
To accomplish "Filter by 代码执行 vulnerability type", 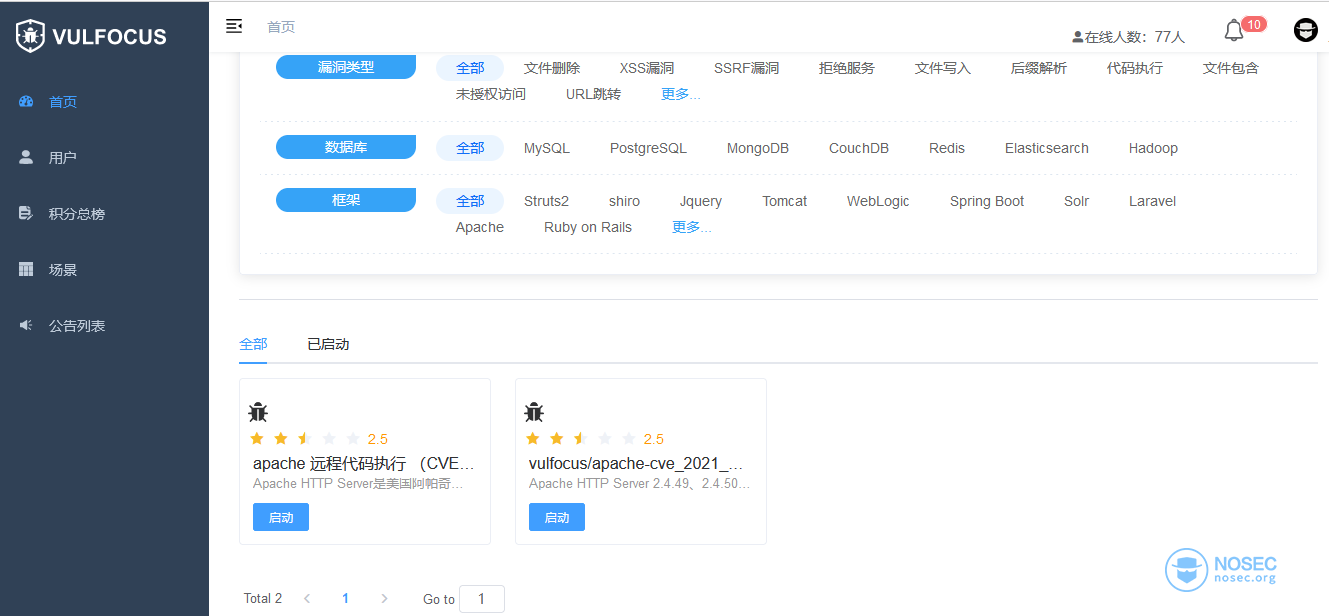I will tap(1135, 68).
